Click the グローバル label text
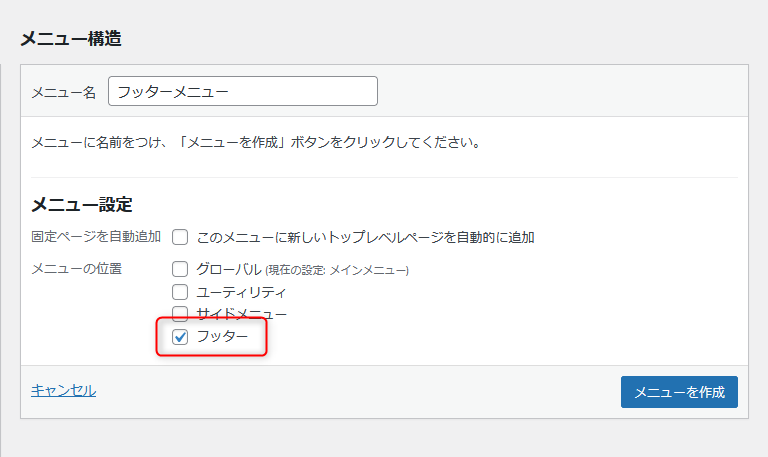This screenshot has height=457, width=768. (x=229, y=269)
